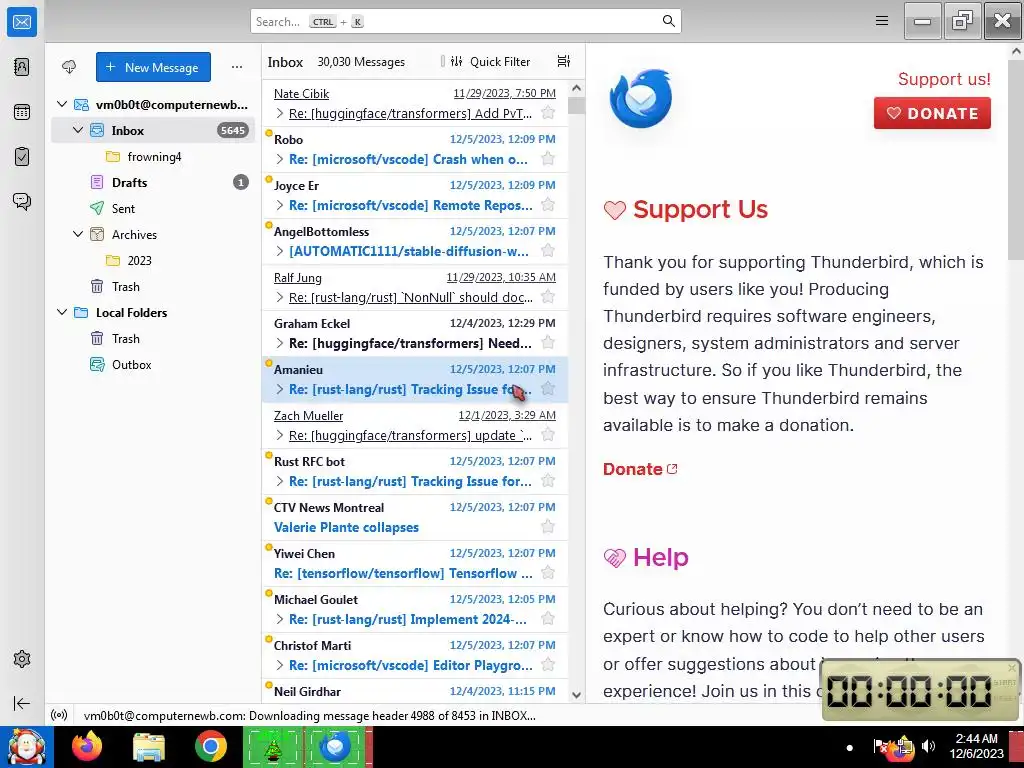
Task: Open the Chat space
Action: pos(22,201)
